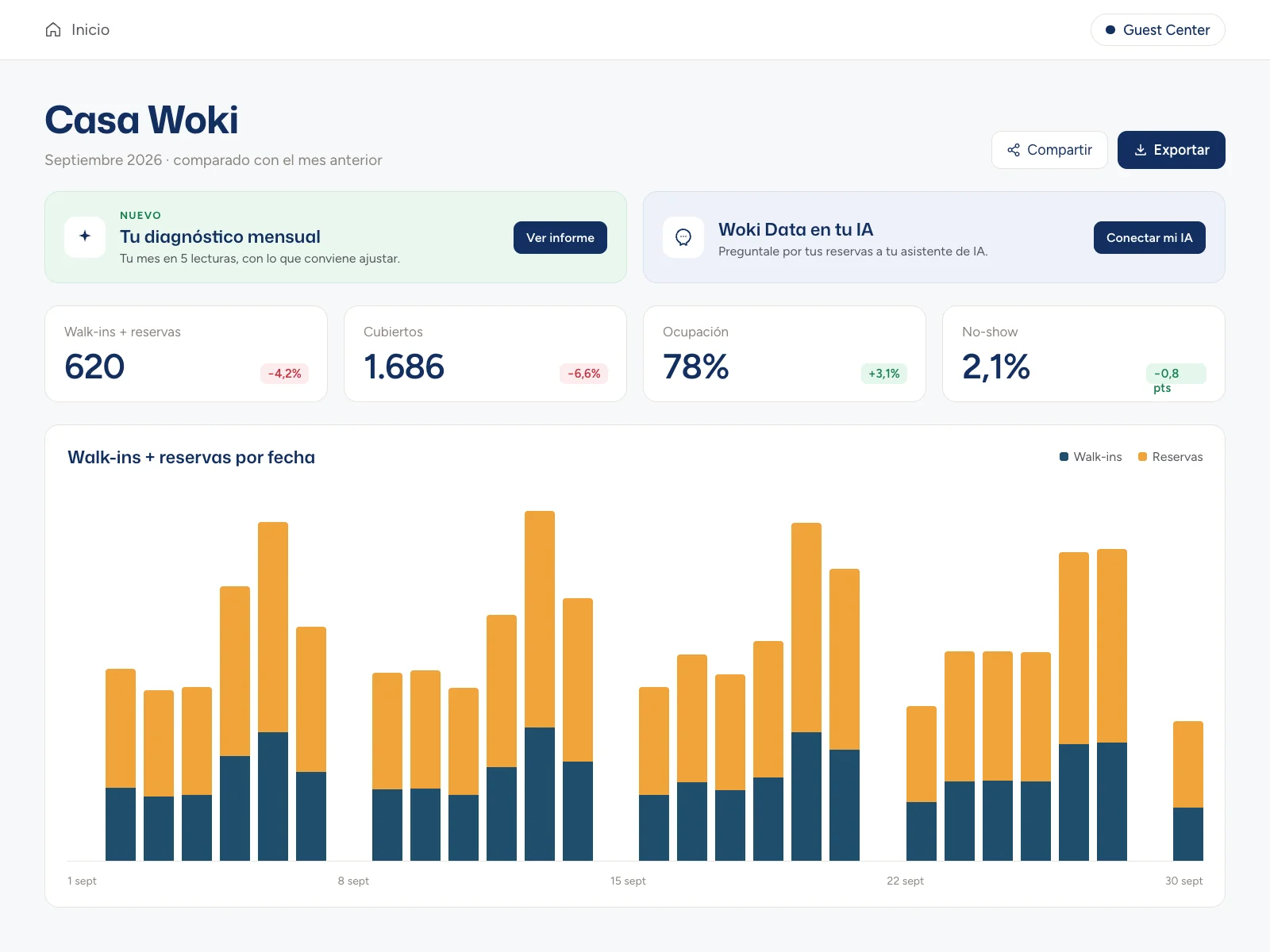Click the bar above the 30 sept label
1270x952 pixels.
[1188, 791]
